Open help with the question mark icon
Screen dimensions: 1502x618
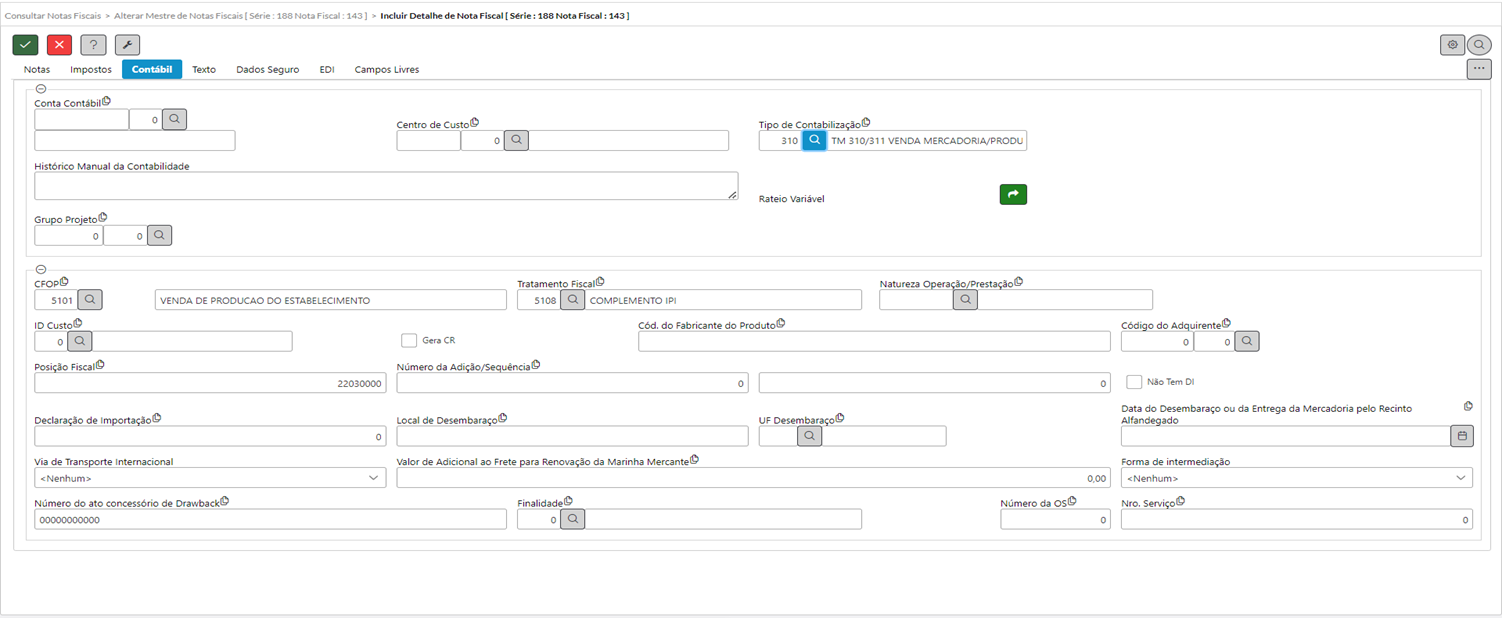click(93, 45)
